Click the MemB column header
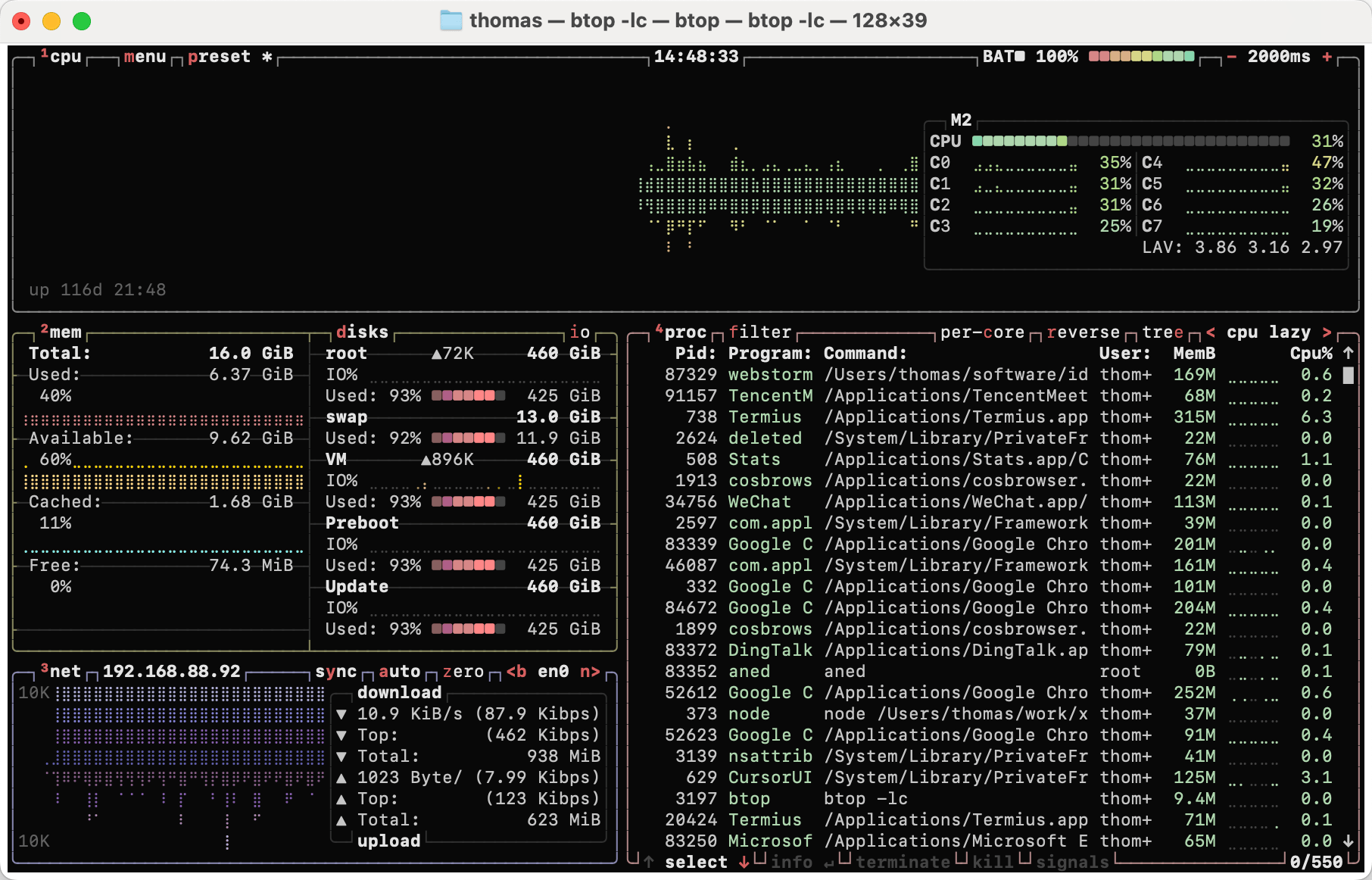 coord(1194,353)
